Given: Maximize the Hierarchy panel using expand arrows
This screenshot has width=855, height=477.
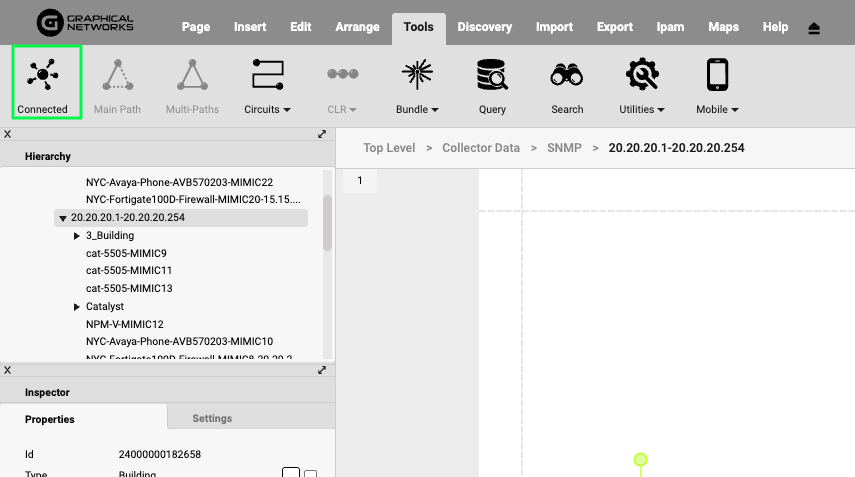Looking at the screenshot, I should click(x=322, y=134).
